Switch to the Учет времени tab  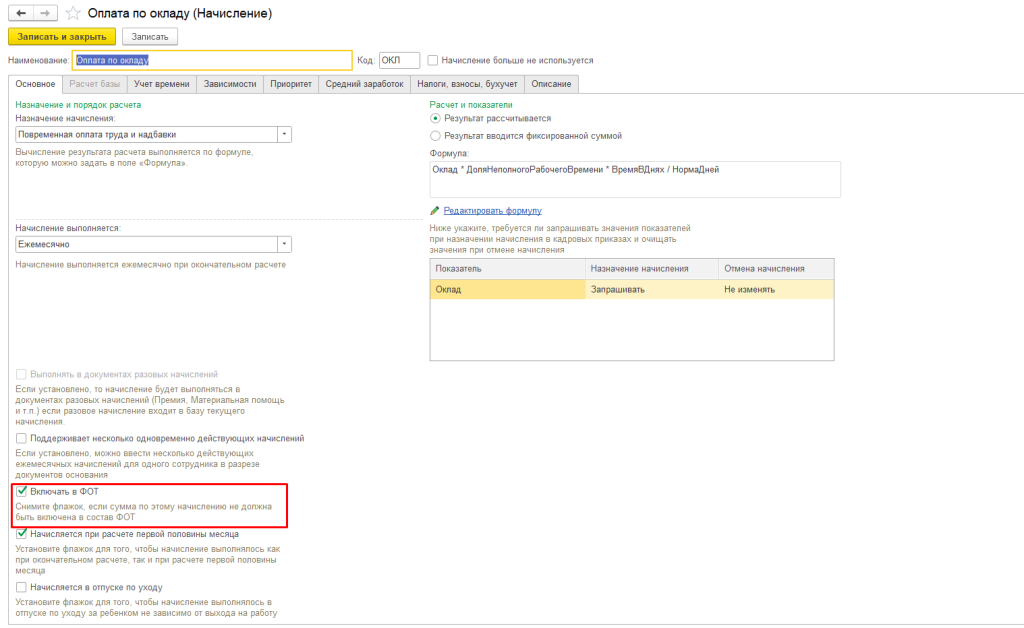coord(161,84)
